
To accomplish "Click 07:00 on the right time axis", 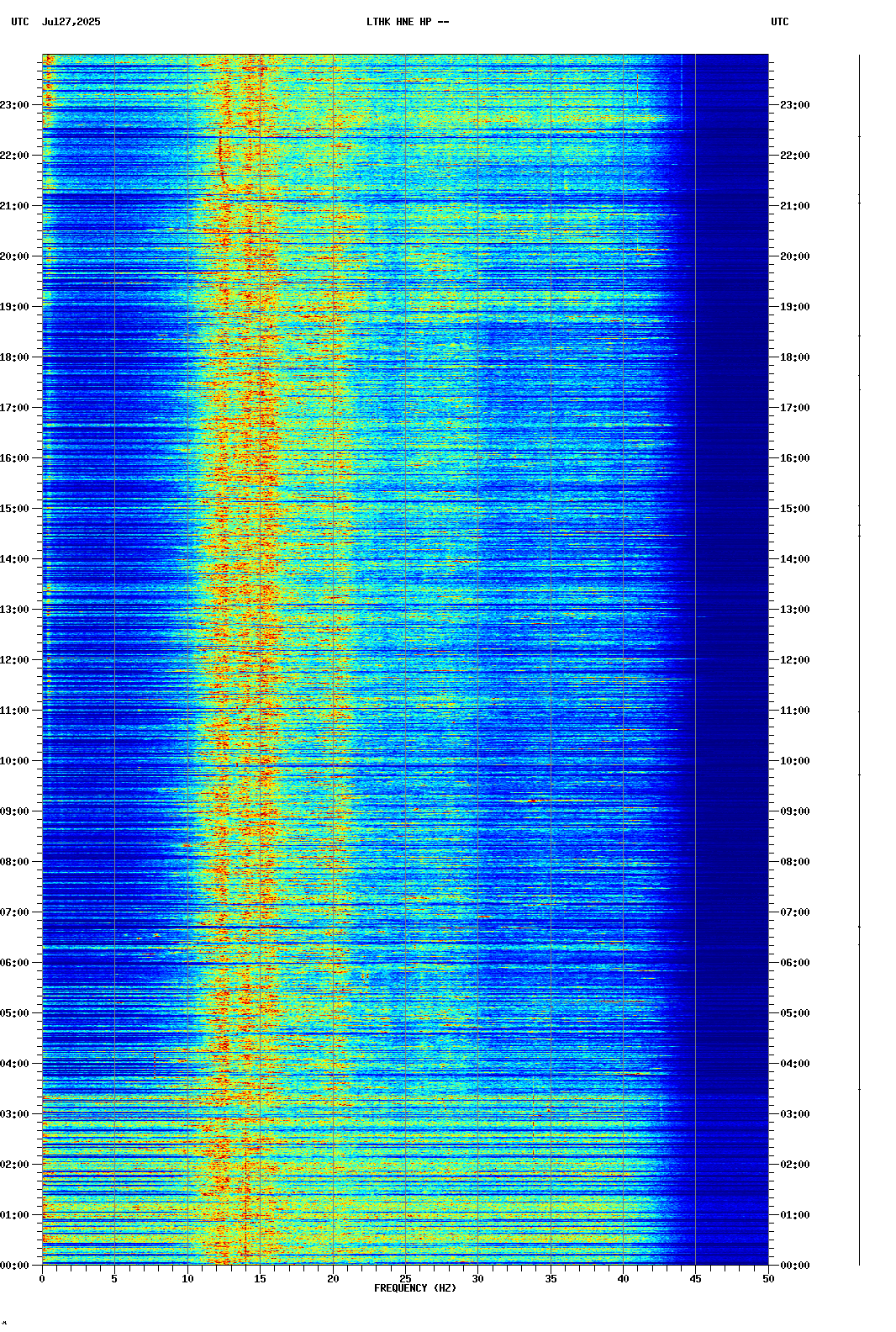I will pos(795,912).
